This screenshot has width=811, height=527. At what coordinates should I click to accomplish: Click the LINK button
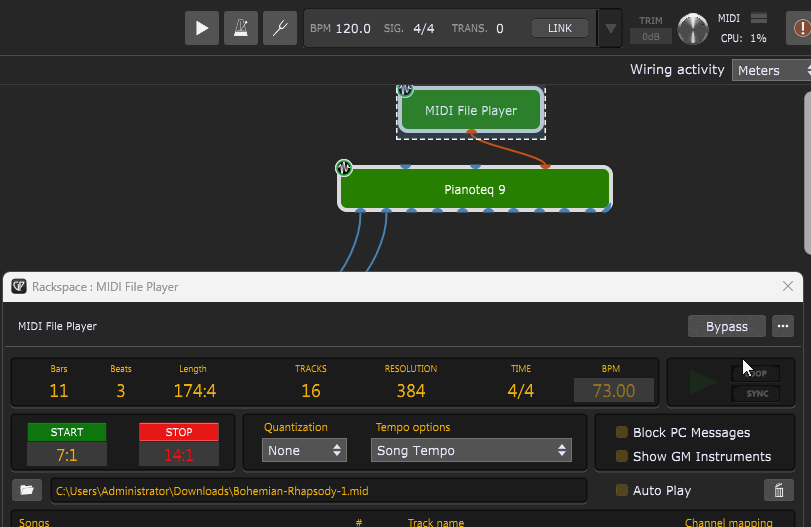tap(560, 28)
